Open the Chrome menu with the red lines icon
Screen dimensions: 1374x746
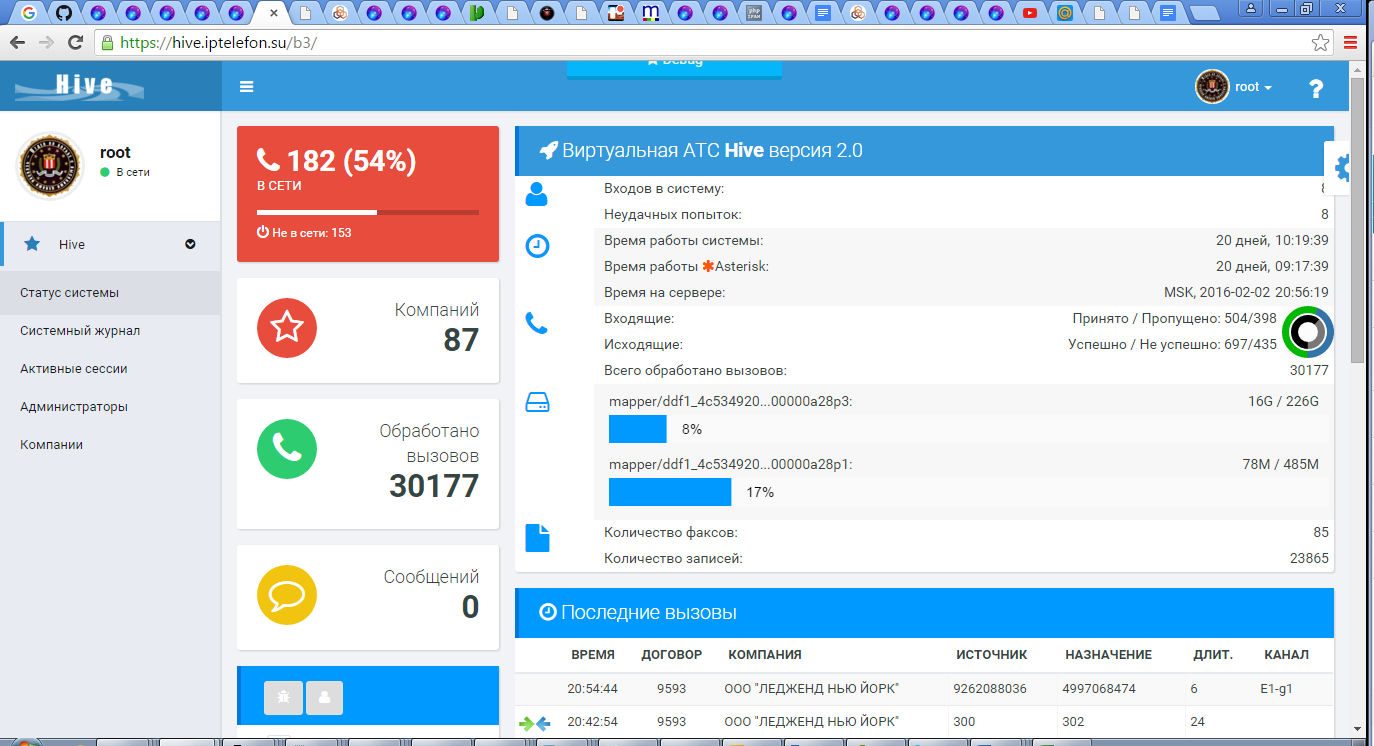(x=1351, y=43)
